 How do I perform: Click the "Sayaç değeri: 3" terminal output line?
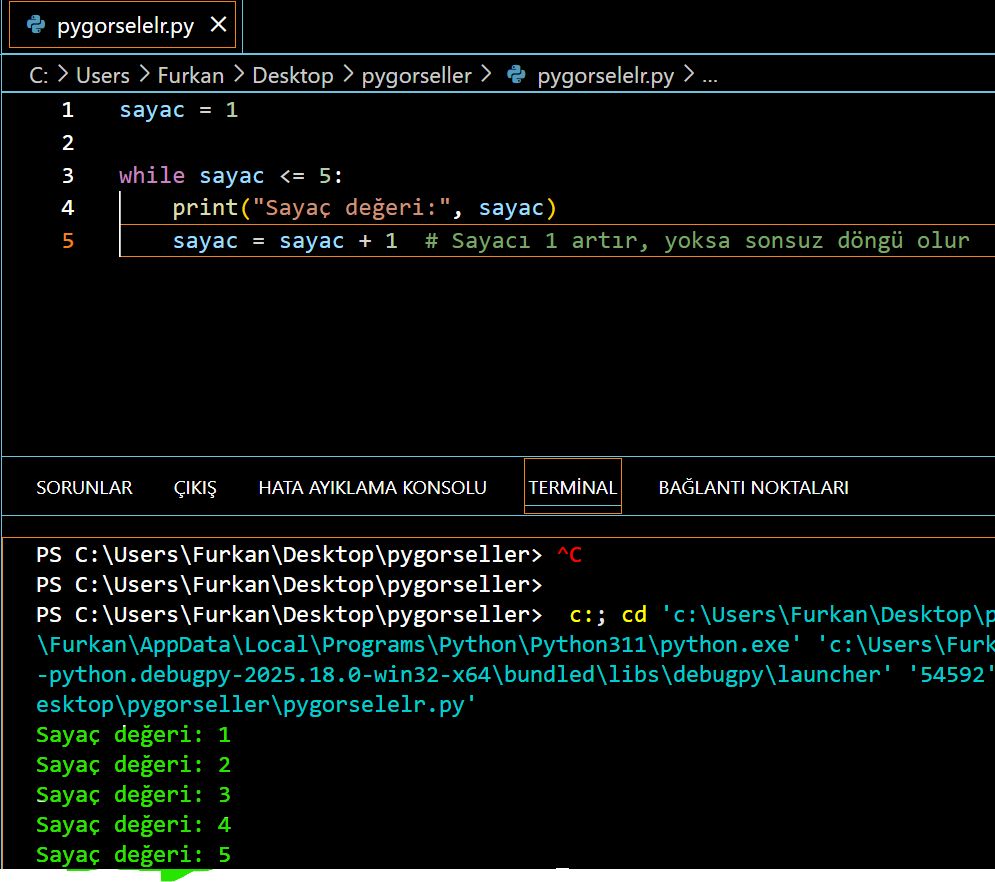click(x=133, y=795)
